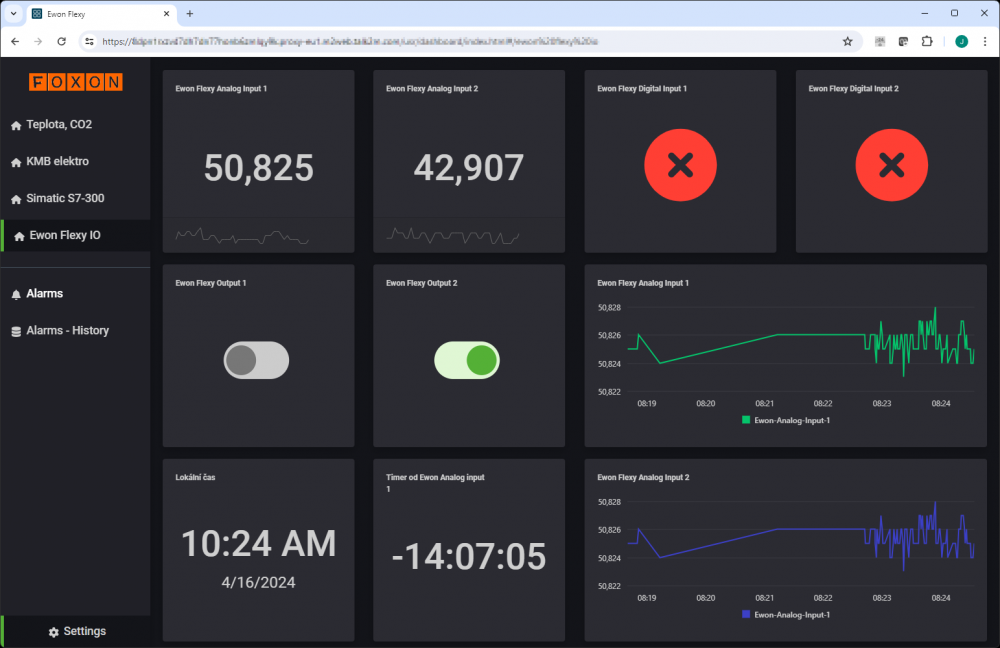Image resolution: width=1000 pixels, height=648 pixels.
Task: Click the Analog Input 2 value 42,907
Action: [469, 168]
